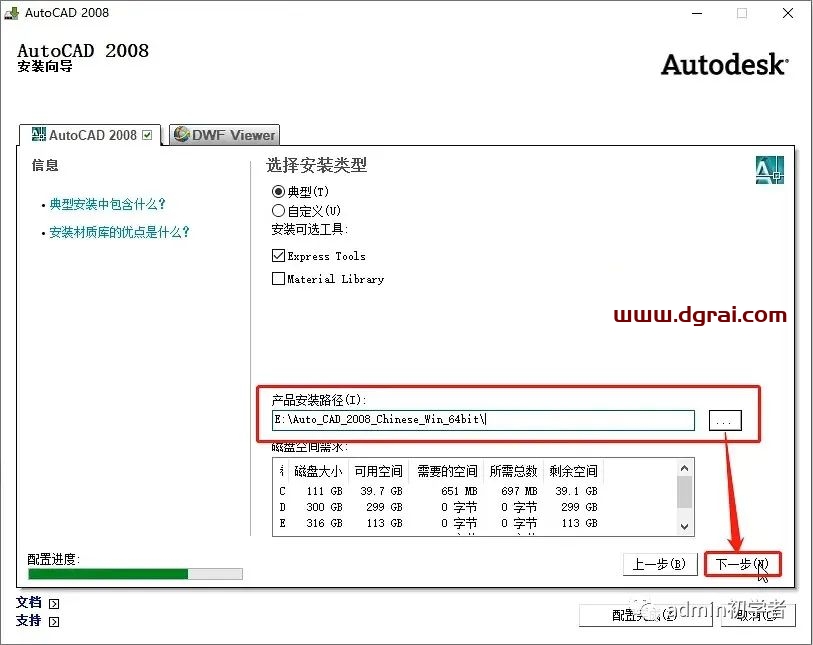The height and width of the screenshot is (645, 813).
Task: Click the disk table scroll down arrow
Action: click(x=684, y=526)
